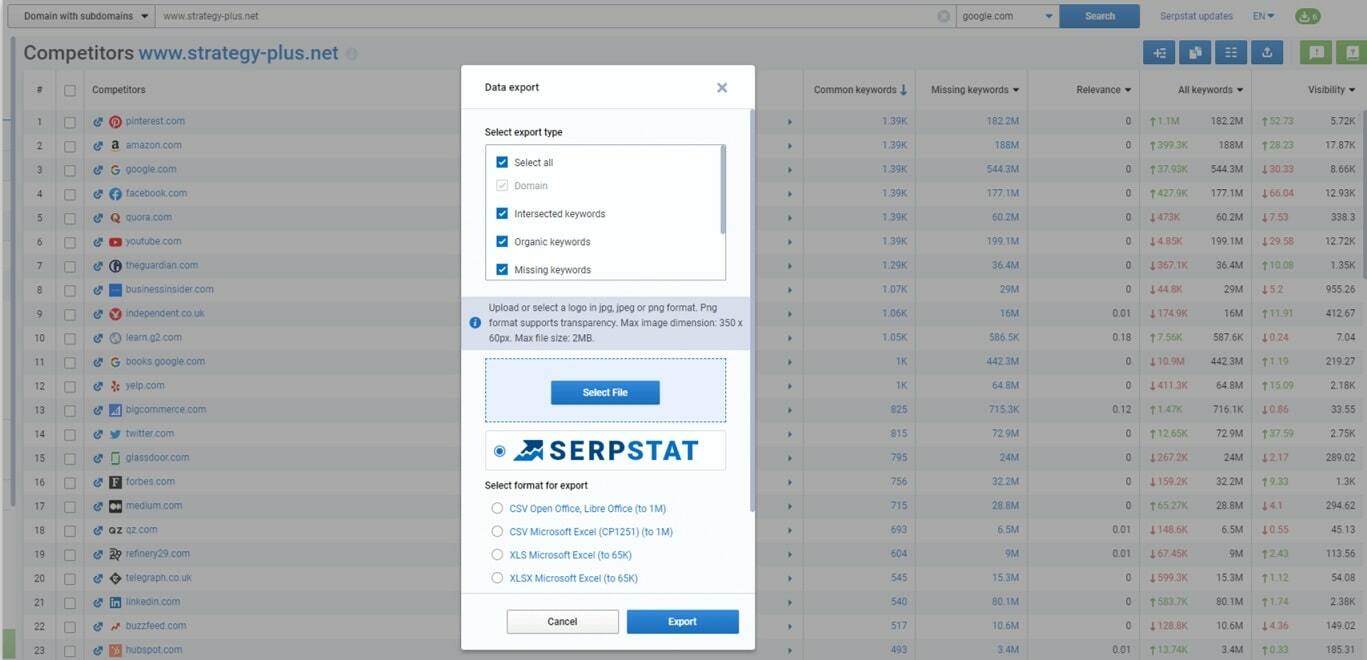Open the green feedback chat icon
Screen dimensions: 1367x660
[1315, 52]
